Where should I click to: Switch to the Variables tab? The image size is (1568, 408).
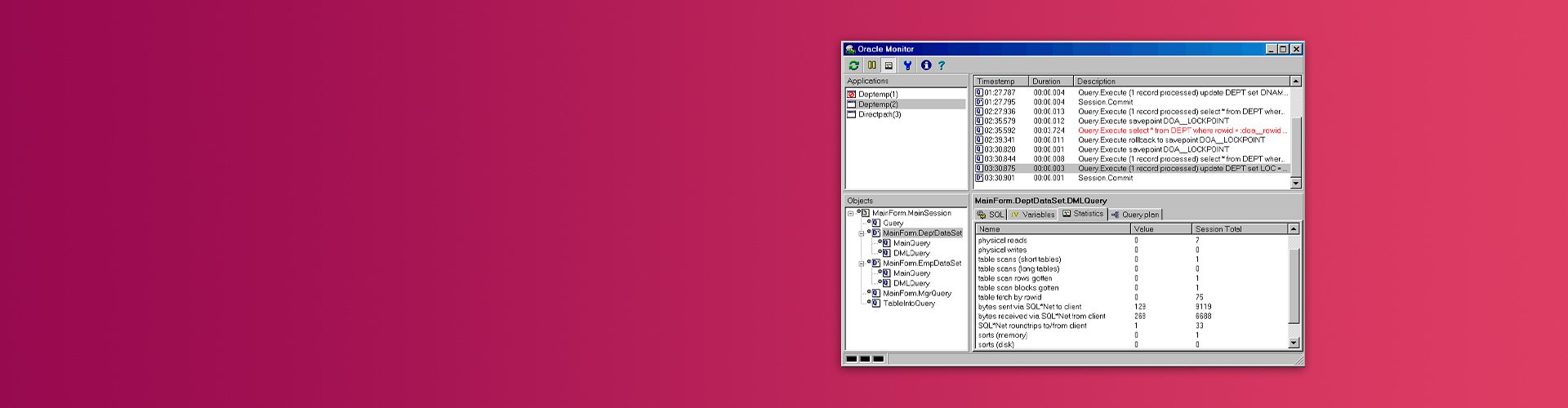[1032, 215]
